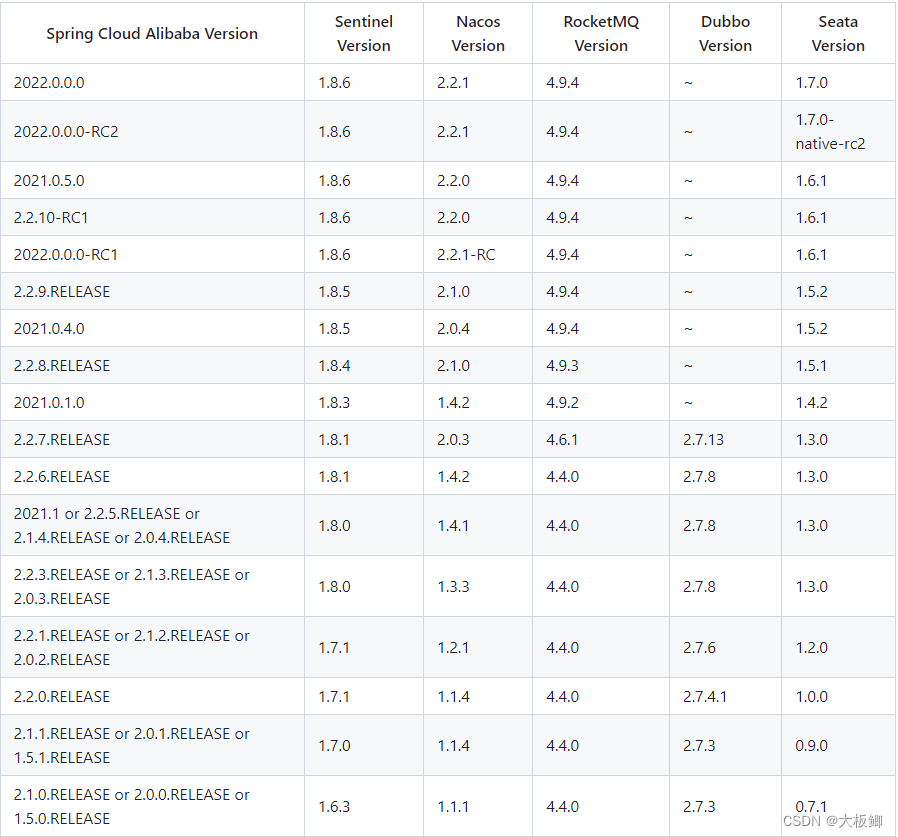This screenshot has width=898, height=837.
Task: Click the Nacos Version column header
Action: tap(478, 34)
